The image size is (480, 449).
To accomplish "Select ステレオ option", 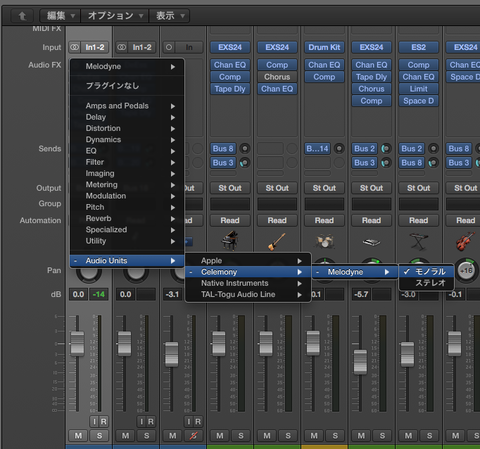I will tap(426, 283).
